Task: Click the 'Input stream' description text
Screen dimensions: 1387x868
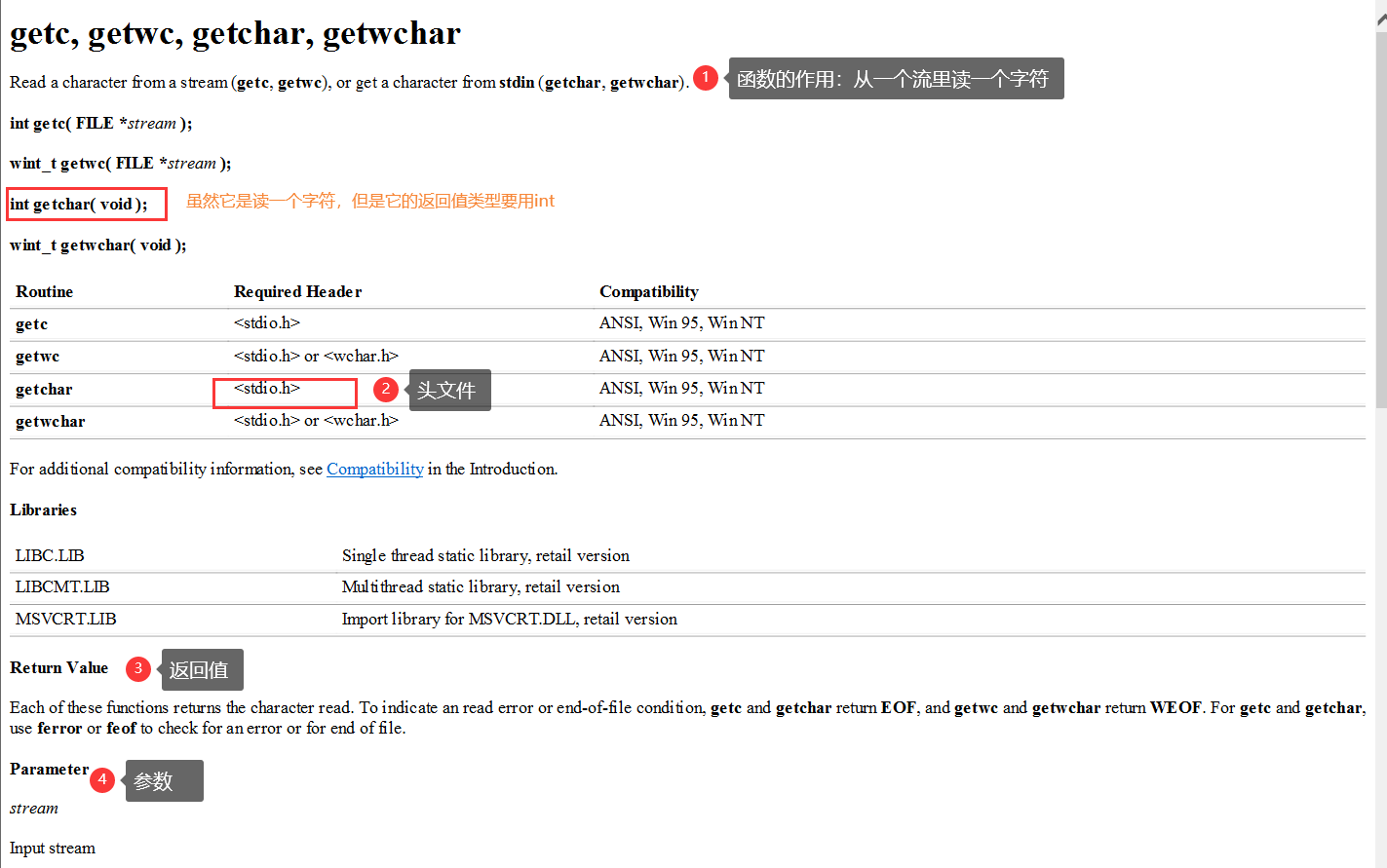Action: tap(53, 849)
